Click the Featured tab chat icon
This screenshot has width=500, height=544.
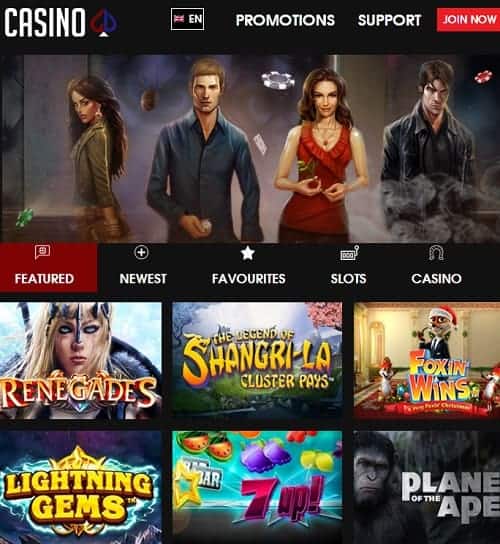(x=42, y=252)
